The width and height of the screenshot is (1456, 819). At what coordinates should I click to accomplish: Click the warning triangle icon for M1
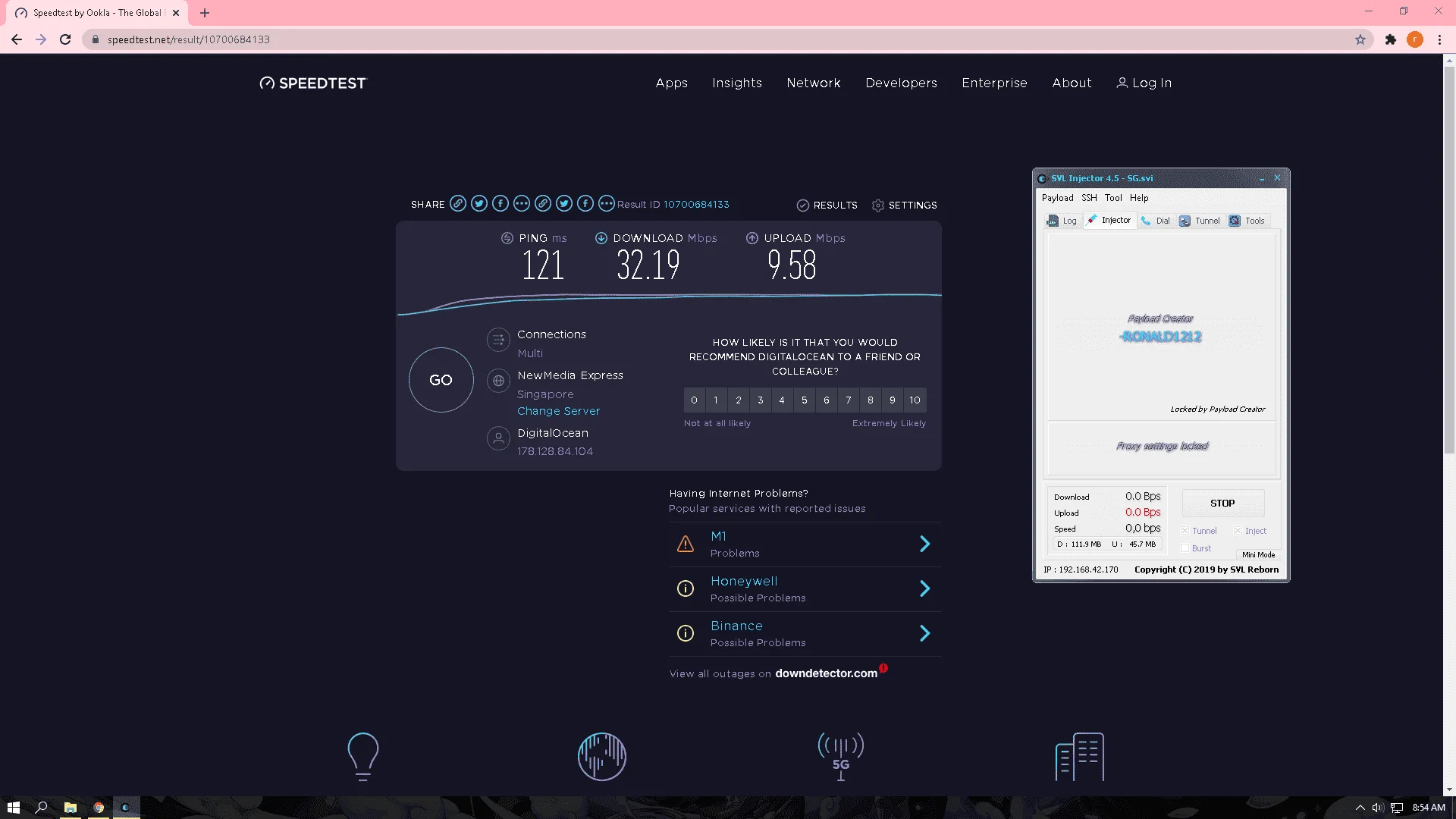coord(686,544)
